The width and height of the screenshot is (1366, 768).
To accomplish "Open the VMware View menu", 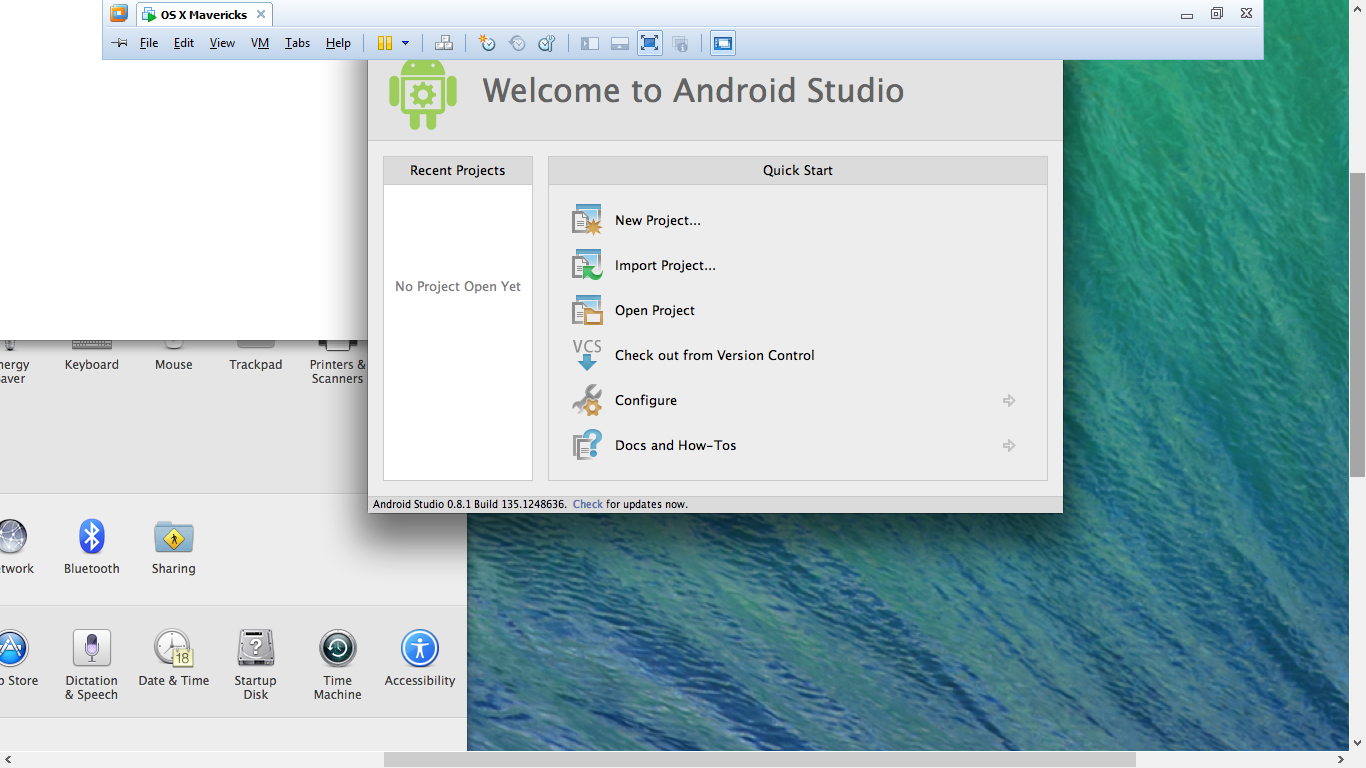I will (x=222, y=43).
